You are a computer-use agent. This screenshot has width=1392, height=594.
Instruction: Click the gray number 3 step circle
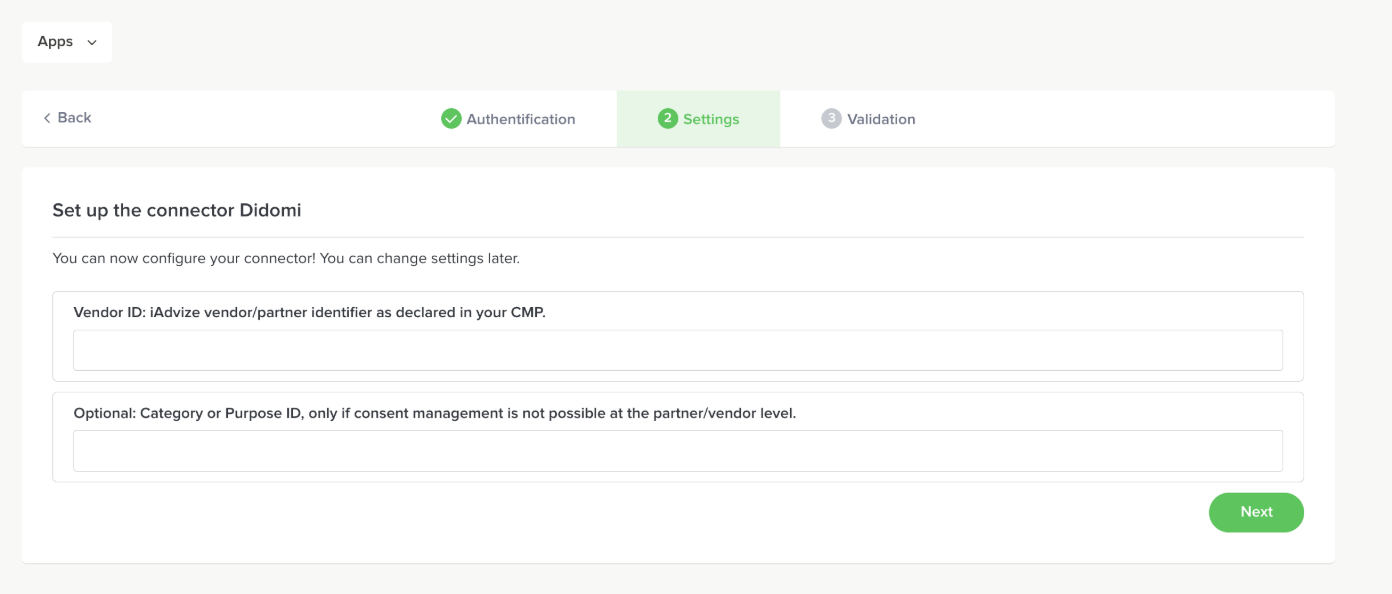[x=831, y=119]
